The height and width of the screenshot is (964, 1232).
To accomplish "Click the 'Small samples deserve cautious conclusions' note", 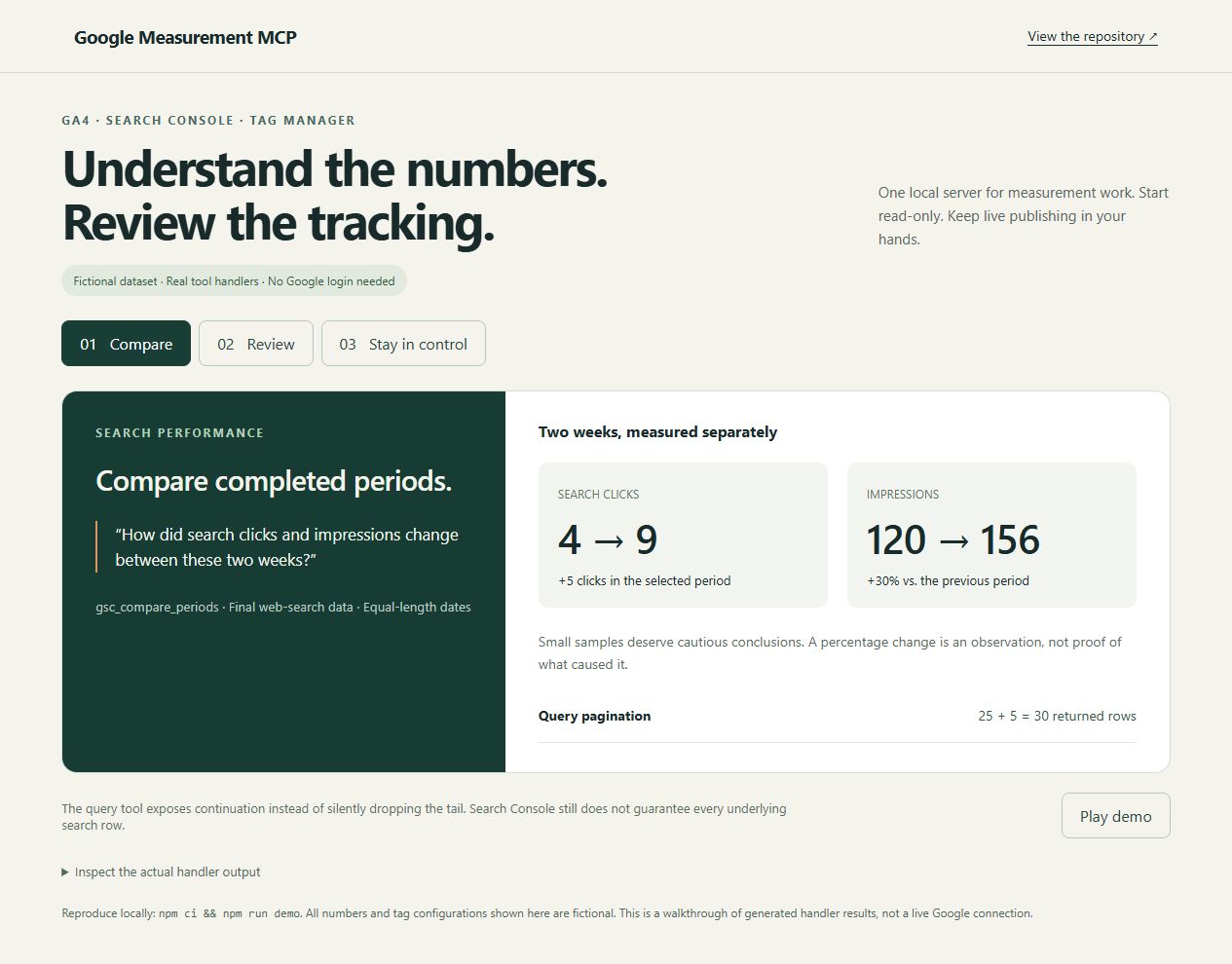I will click(830, 653).
